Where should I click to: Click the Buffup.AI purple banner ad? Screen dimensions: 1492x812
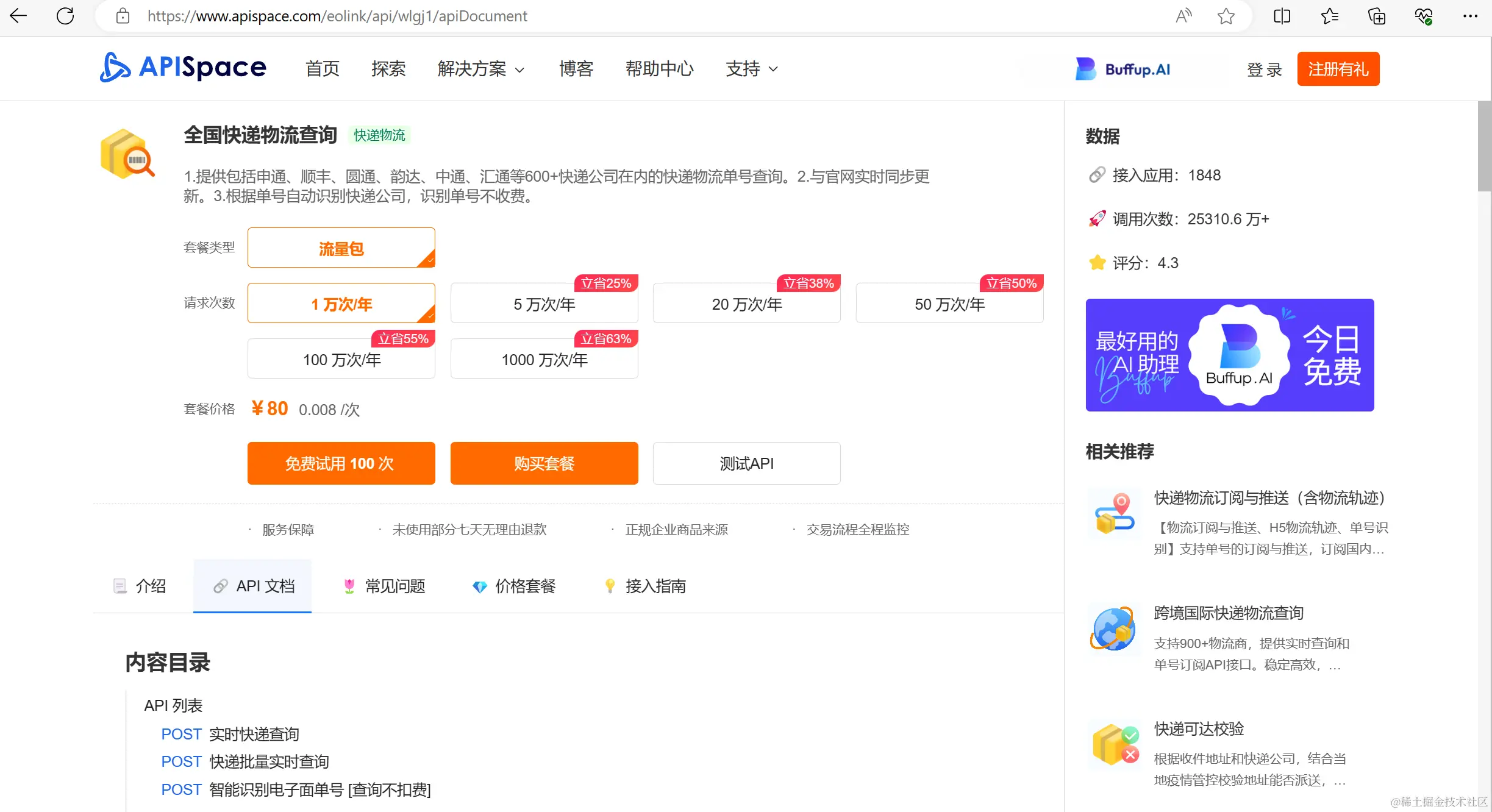(x=1229, y=355)
